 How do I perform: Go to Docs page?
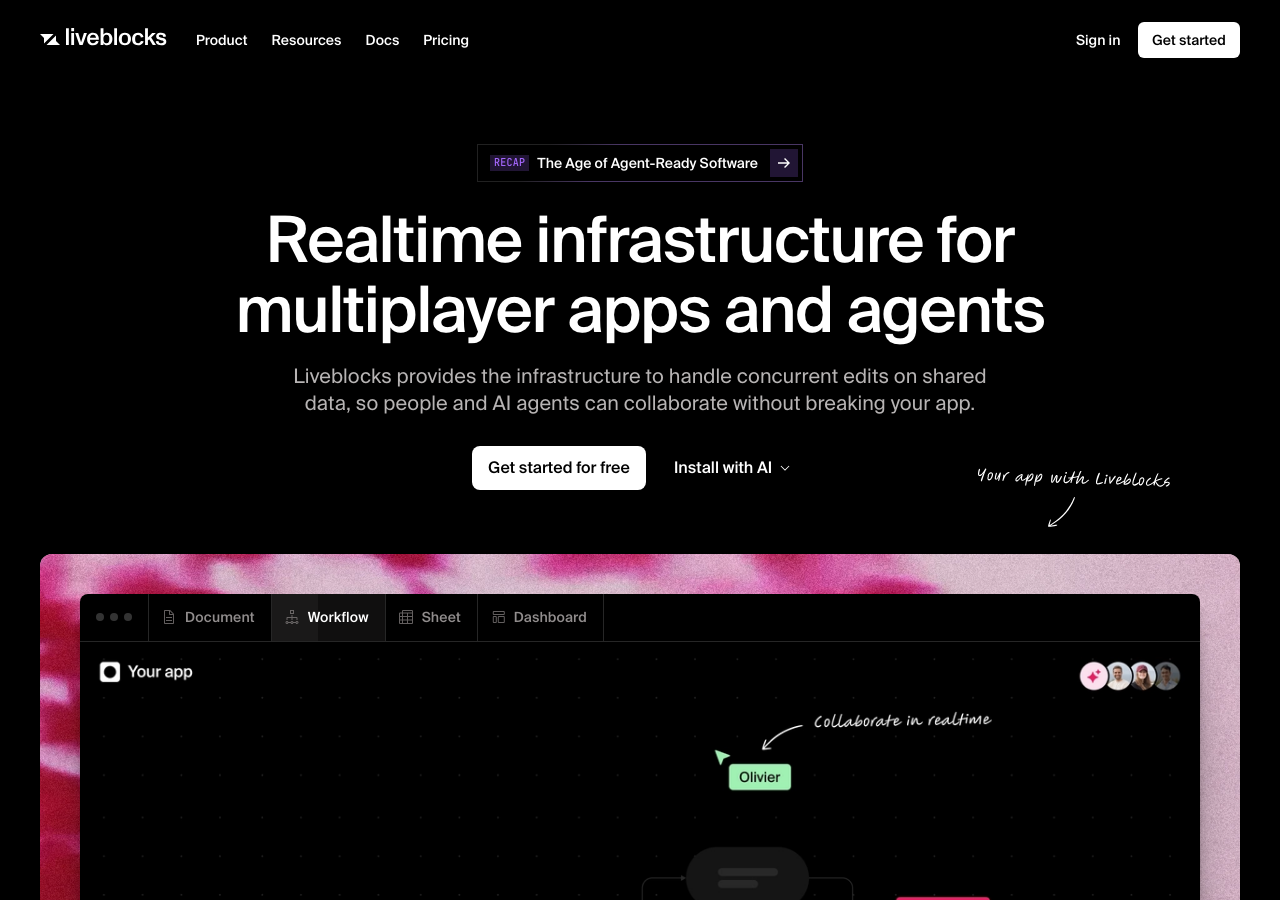click(x=382, y=40)
